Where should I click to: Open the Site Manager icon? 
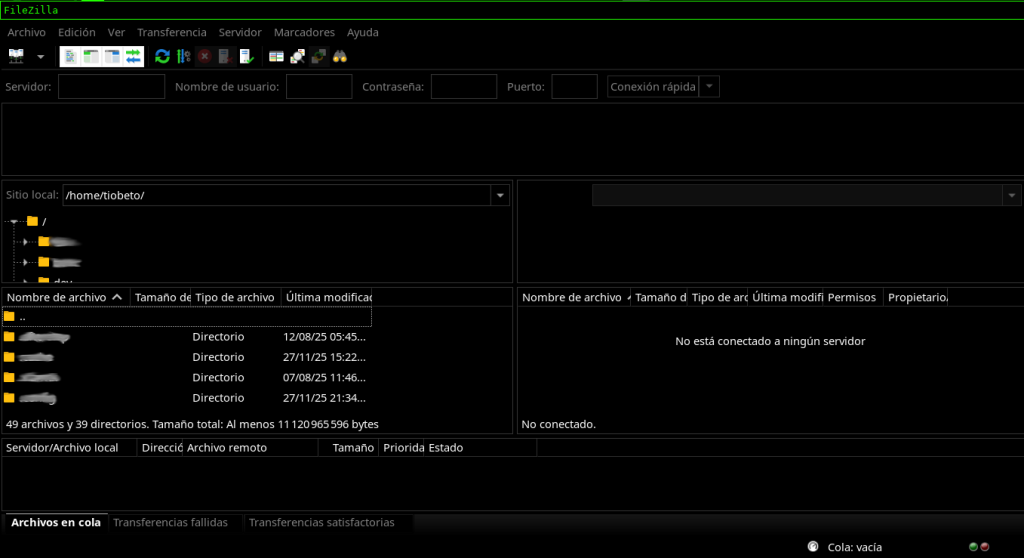[x=17, y=57]
